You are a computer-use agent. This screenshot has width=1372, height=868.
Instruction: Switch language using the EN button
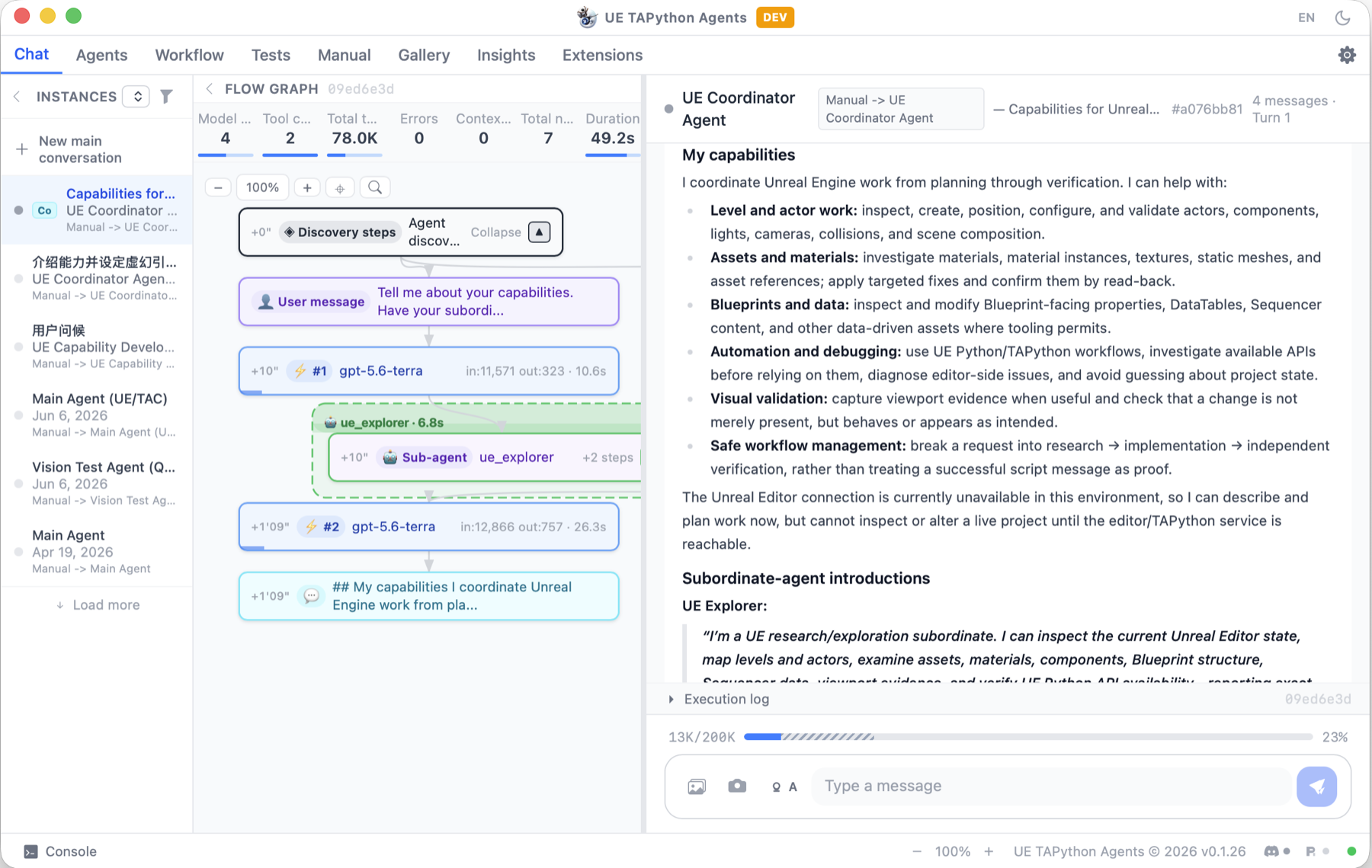(x=1306, y=18)
